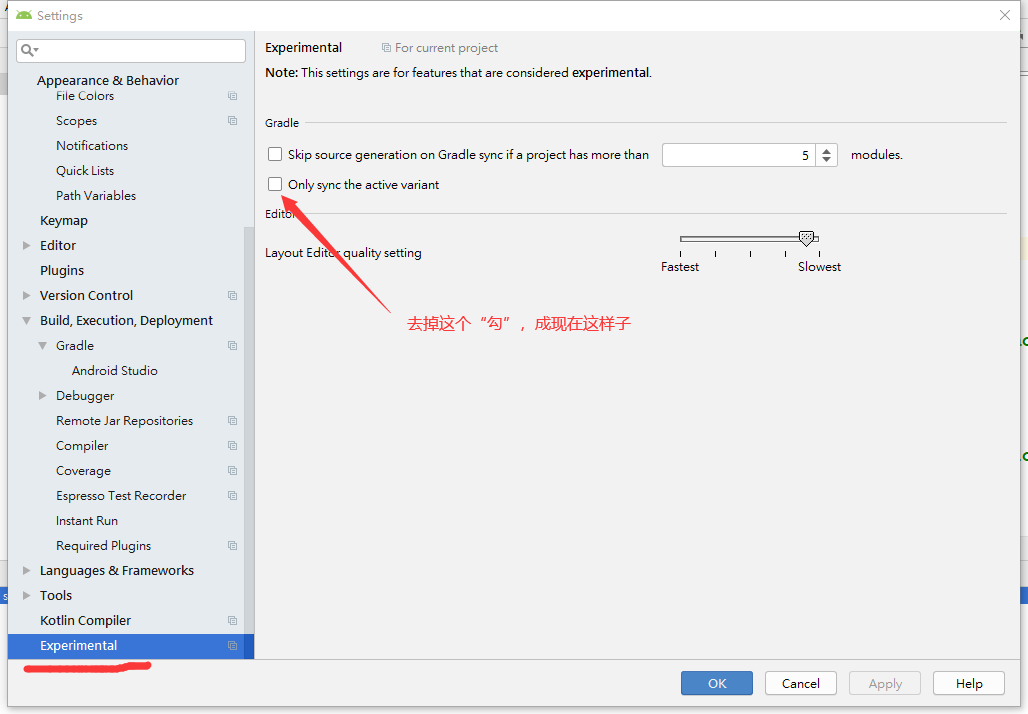1028x714 pixels.
Task: Decrease the modules count with down arrow
Action: pos(827,160)
